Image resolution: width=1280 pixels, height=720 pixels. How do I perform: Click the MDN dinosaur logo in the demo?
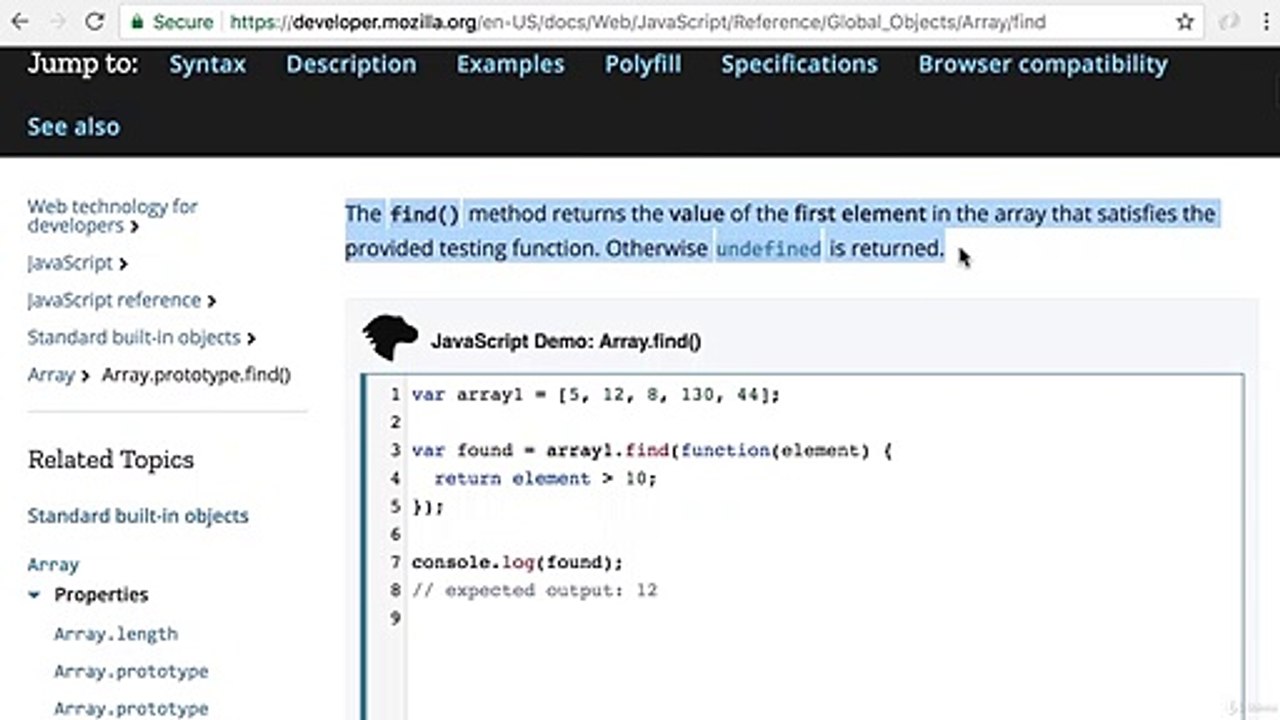pos(390,338)
